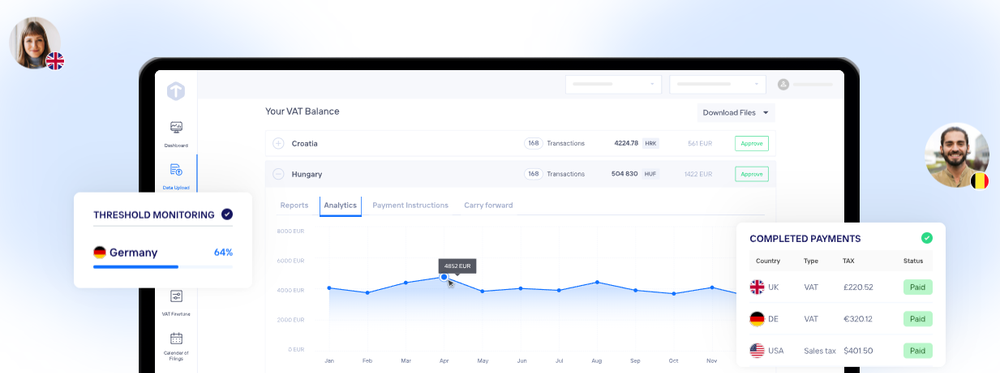Open the user account avatar icon

click(x=783, y=84)
